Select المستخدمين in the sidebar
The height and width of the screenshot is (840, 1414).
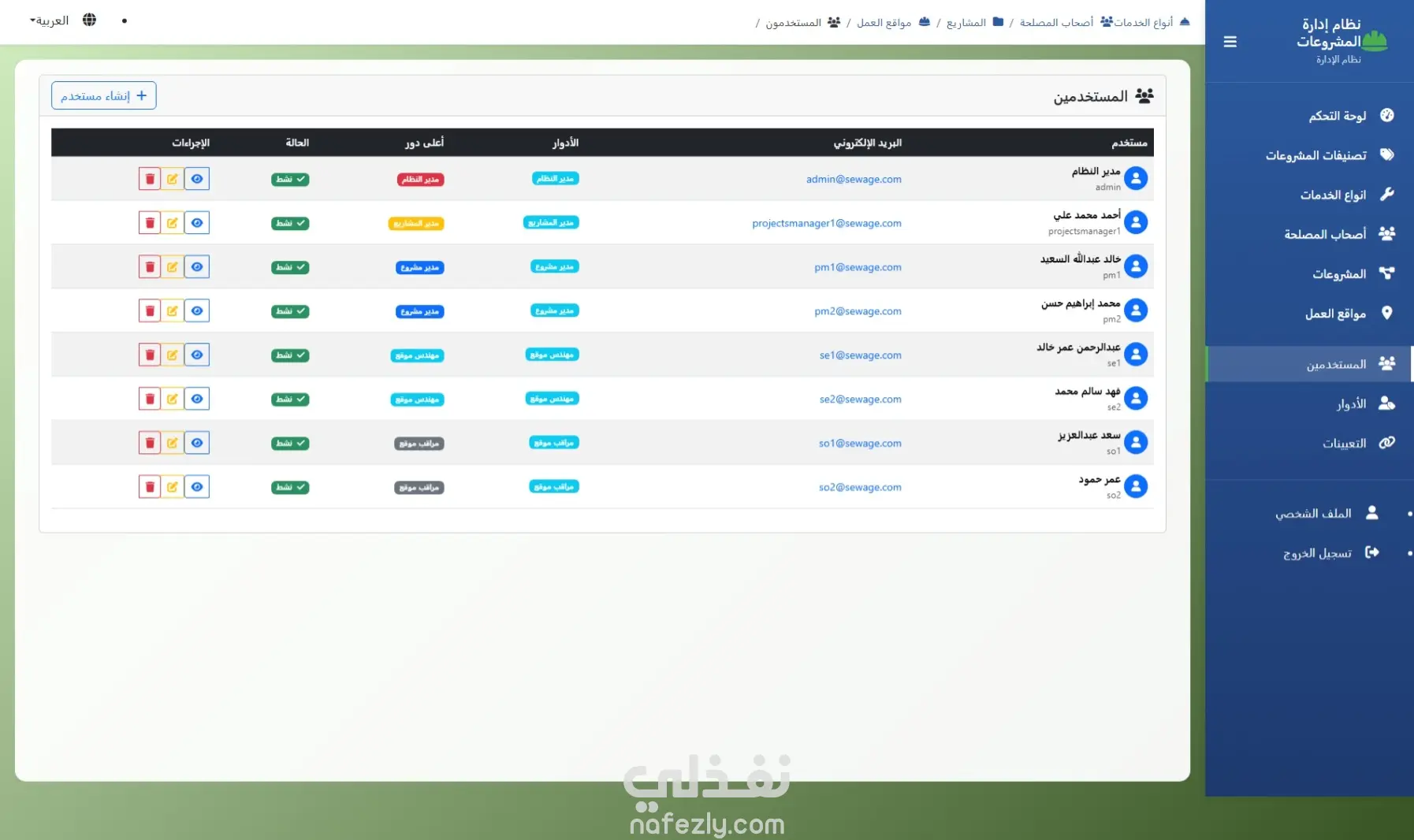[1309, 364]
